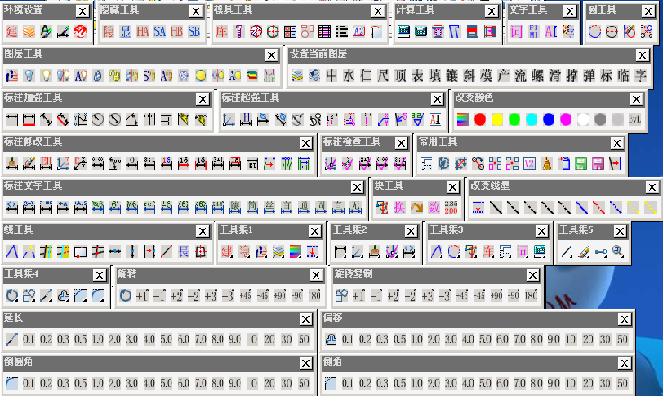Click the rainbow gradient icon in 工具集1

click(x=295, y=252)
